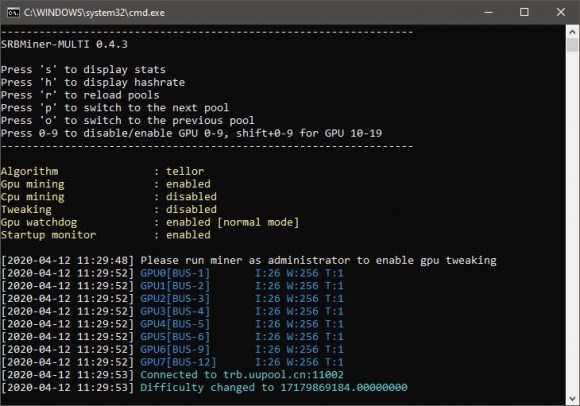Click the timestamp [2020-04-12 11:29:48]
Screen dimensions: 580x406
pyautogui.click(x=67, y=260)
